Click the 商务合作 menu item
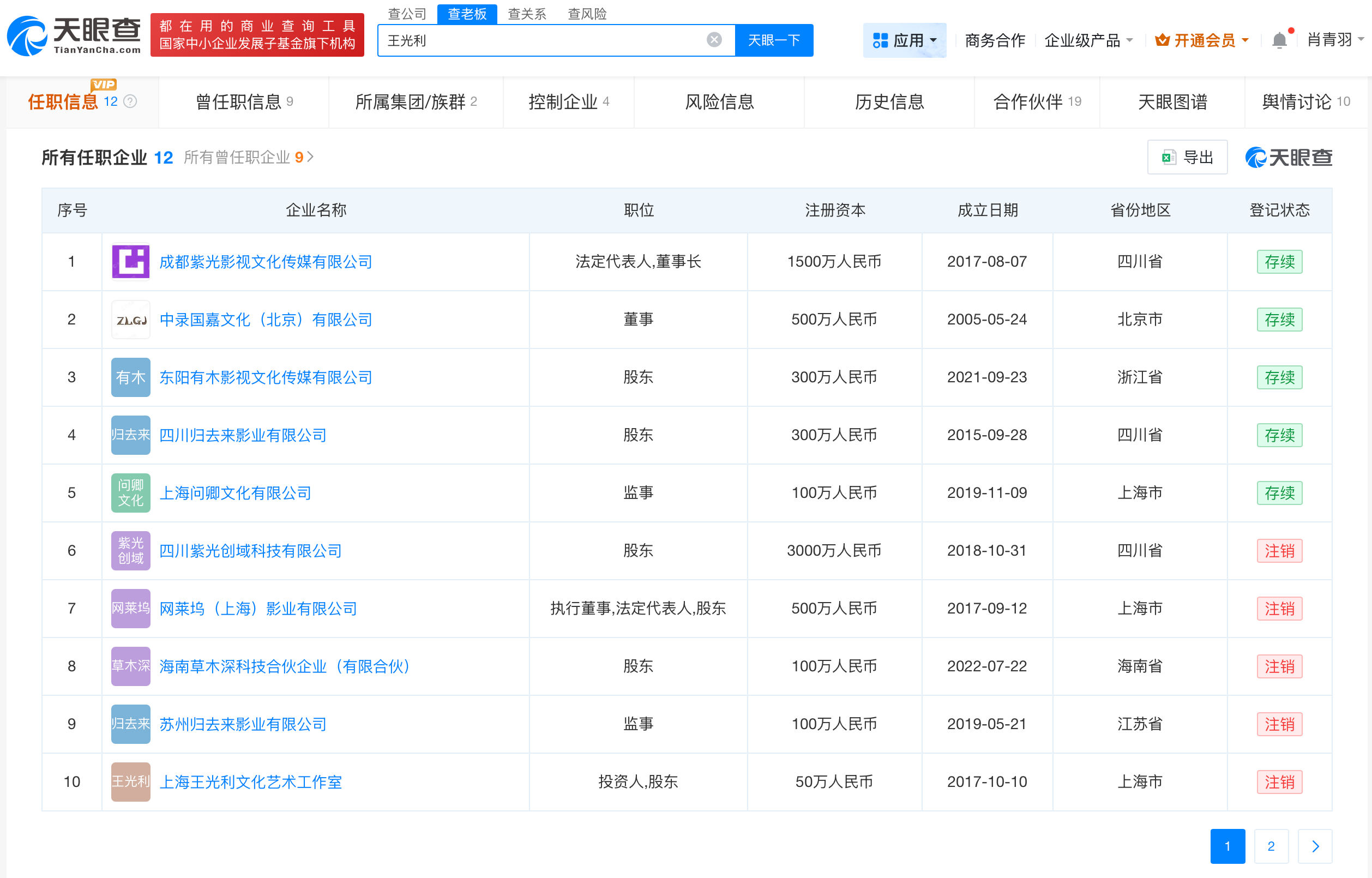 coord(994,40)
